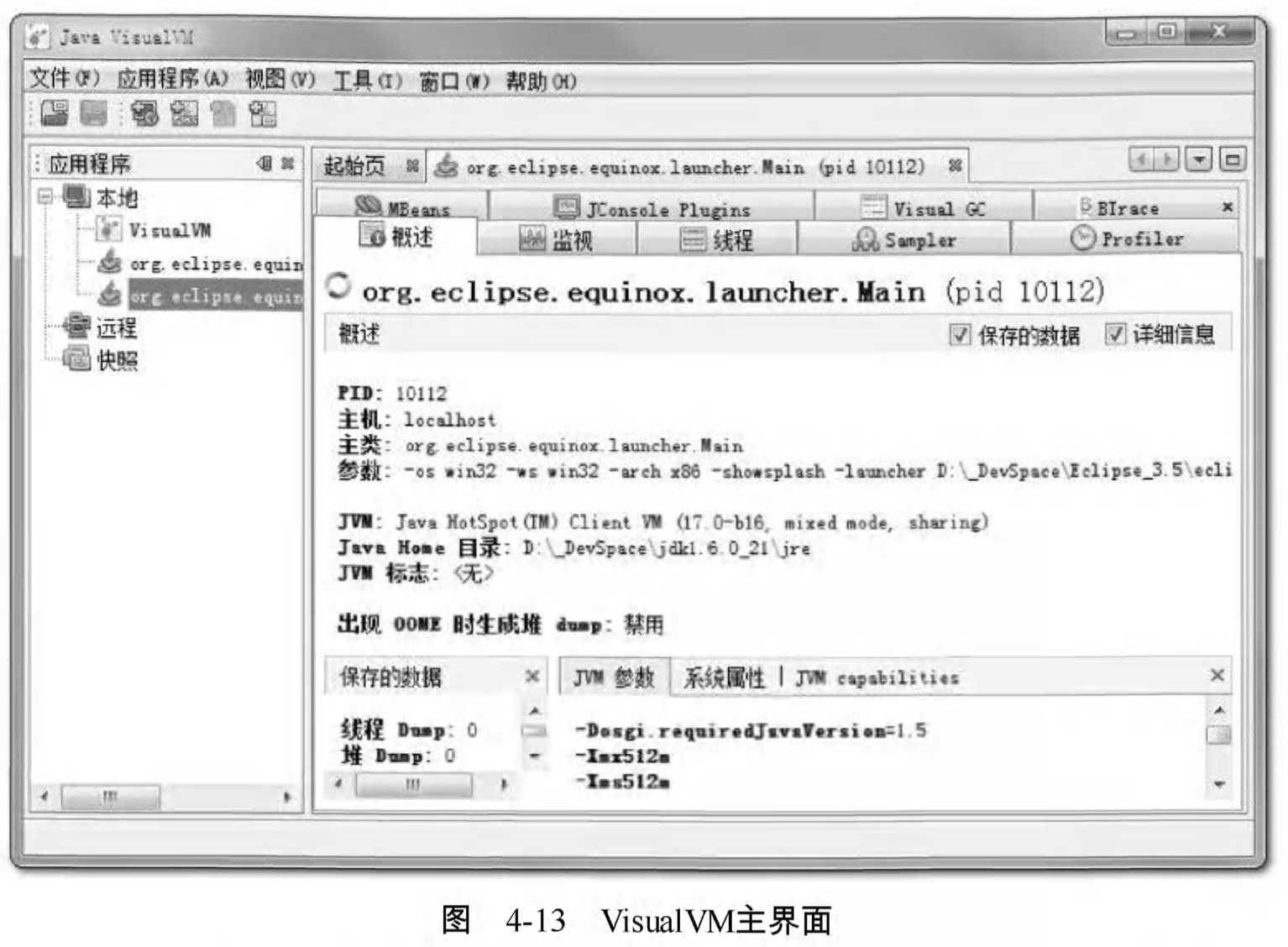Viewport: 1288px width, 947px height.
Task: Click the fourth toolbar icon
Action: pyautogui.click(x=184, y=113)
